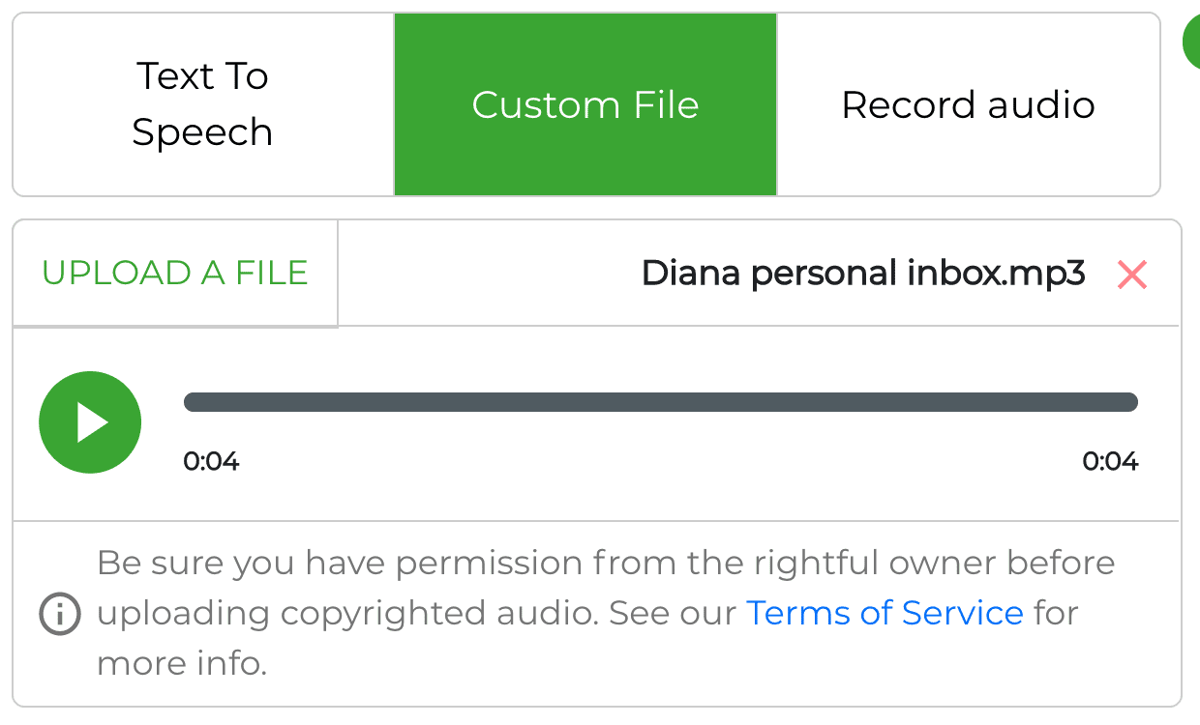Screen dimensions: 1200x725
Task: Click the play icon inside the green circle
Action: click(x=92, y=422)
